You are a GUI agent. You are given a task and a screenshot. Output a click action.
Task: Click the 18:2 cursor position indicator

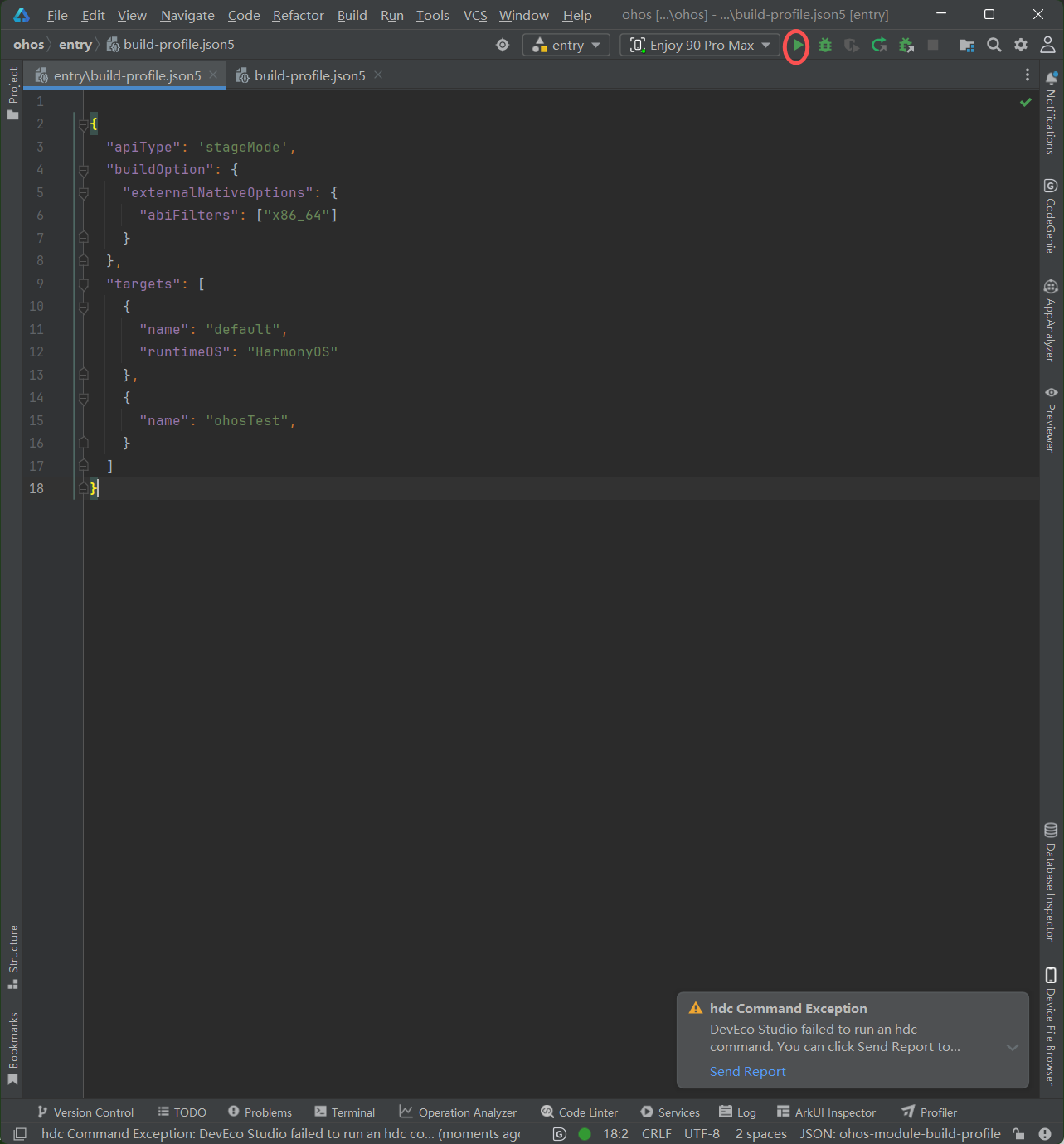click(615, 1133)
